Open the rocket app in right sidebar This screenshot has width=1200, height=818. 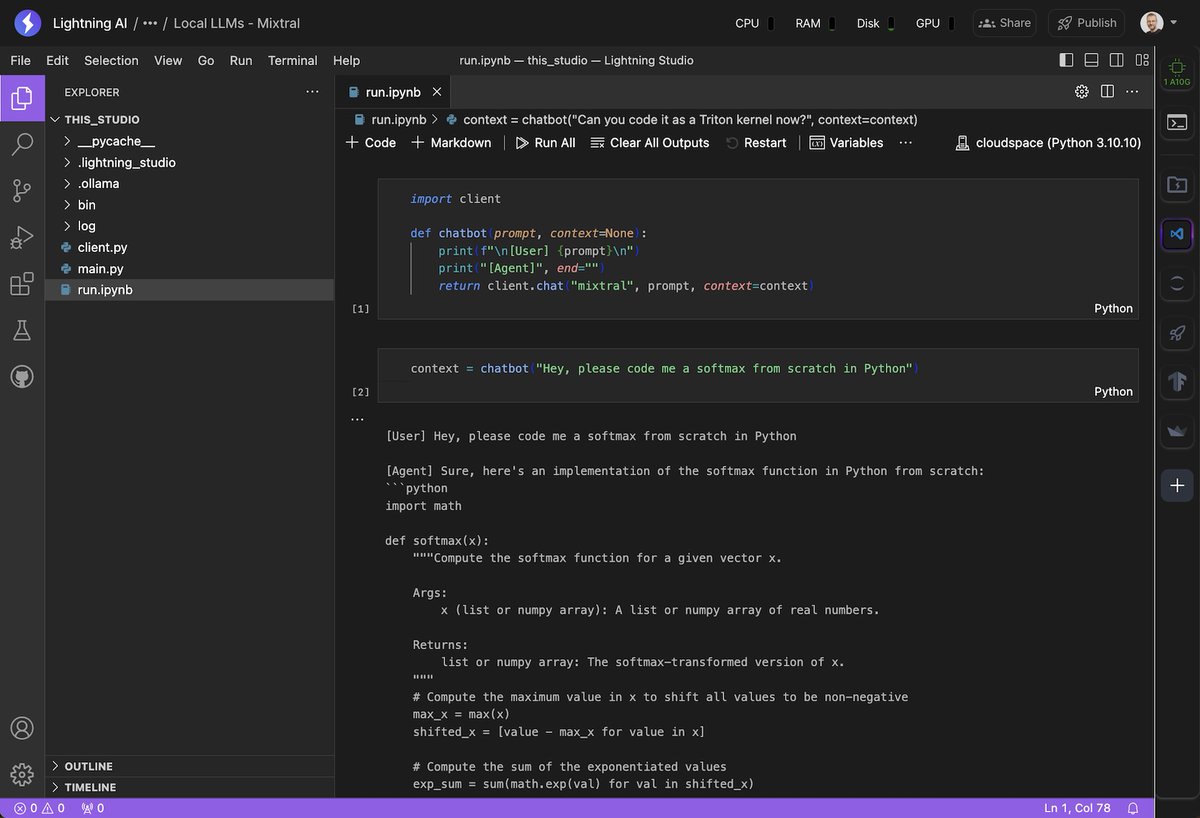pyautogui.click(x=1177, y=333)
